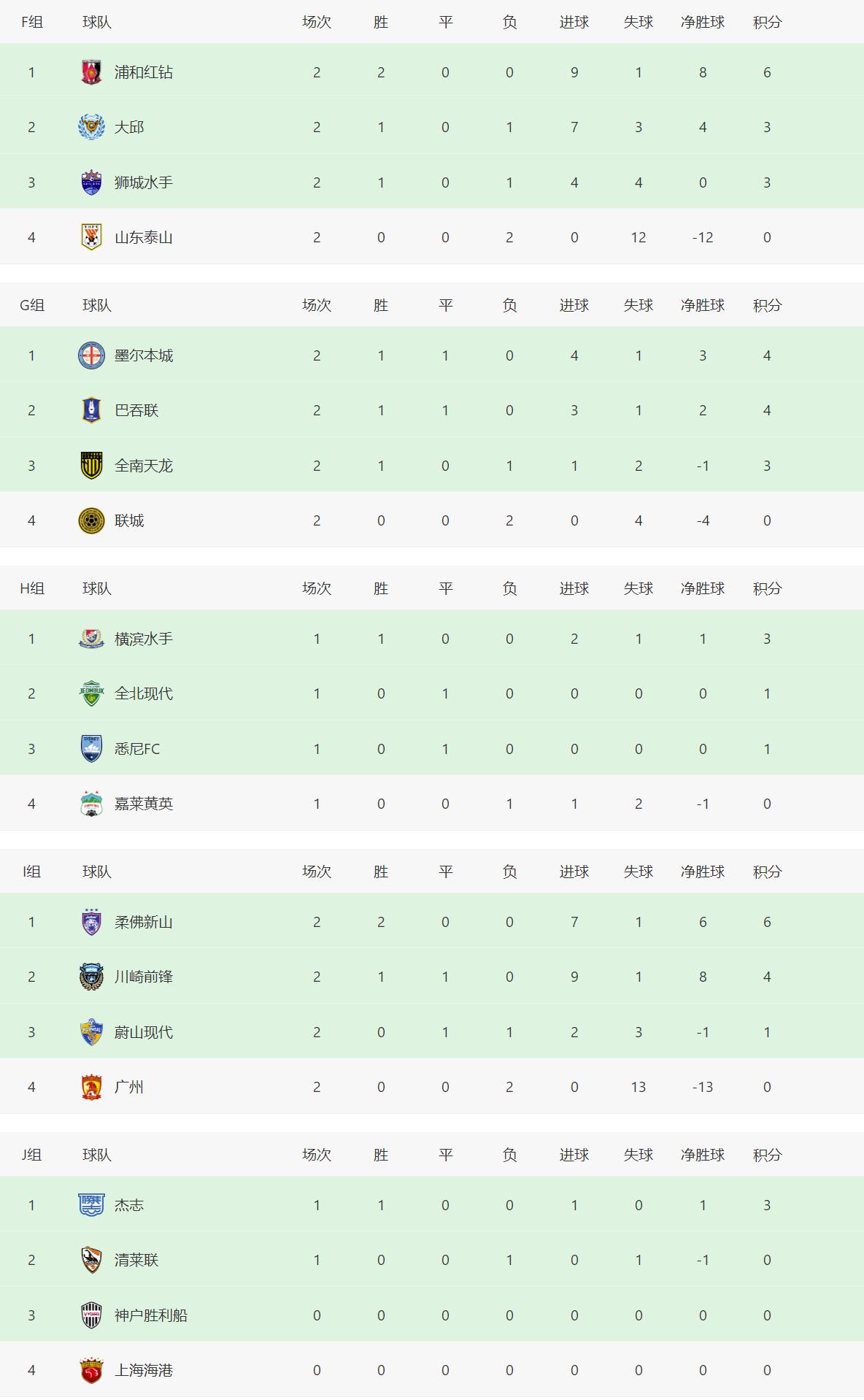This screenshot has height=1400, width=864.
Task: Select the Jeonnam Dragons (全南天龙) logo
Action: (x=91, y=466)
